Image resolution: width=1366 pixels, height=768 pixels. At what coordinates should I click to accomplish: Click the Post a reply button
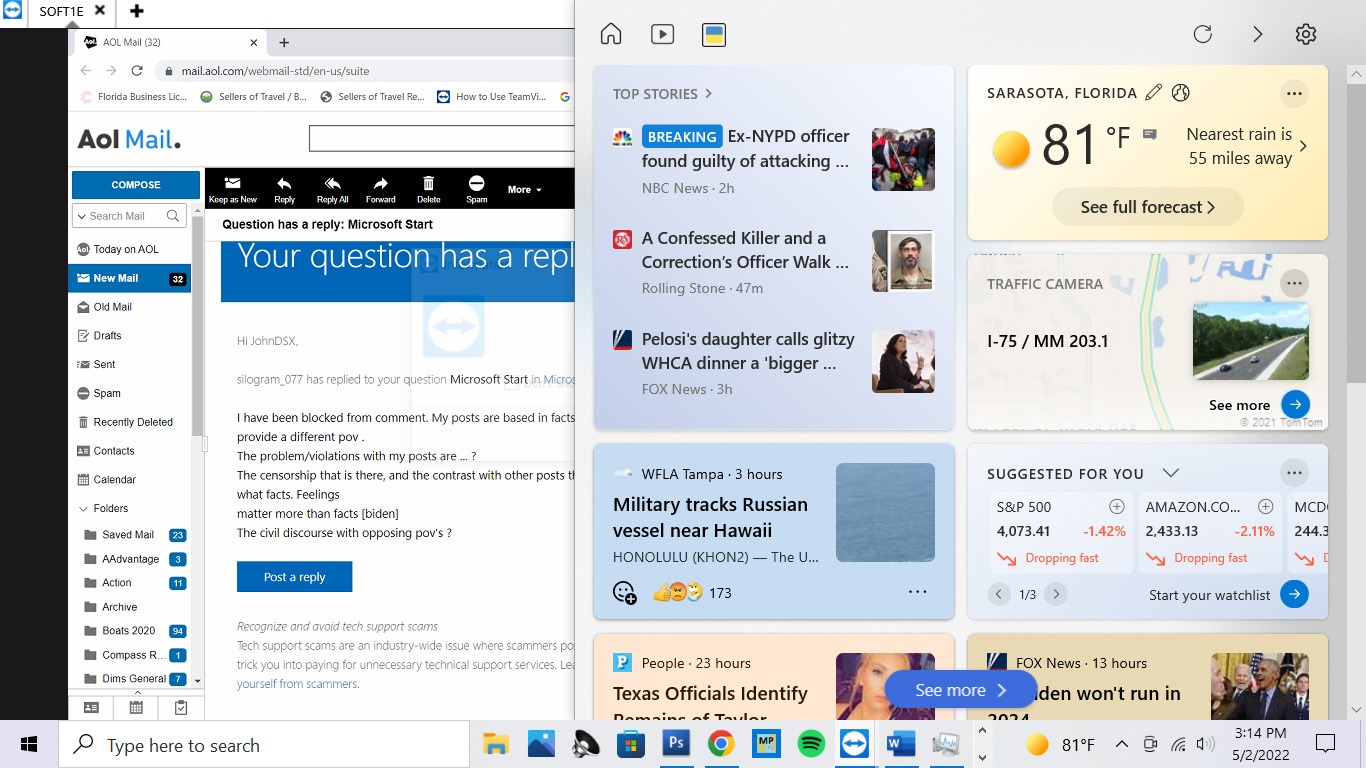click(294, 577)
